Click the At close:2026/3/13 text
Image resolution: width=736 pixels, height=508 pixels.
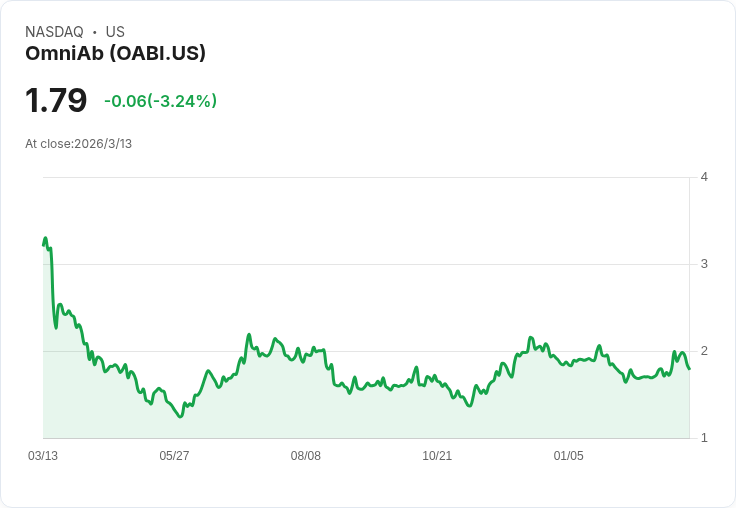[78, 144]
